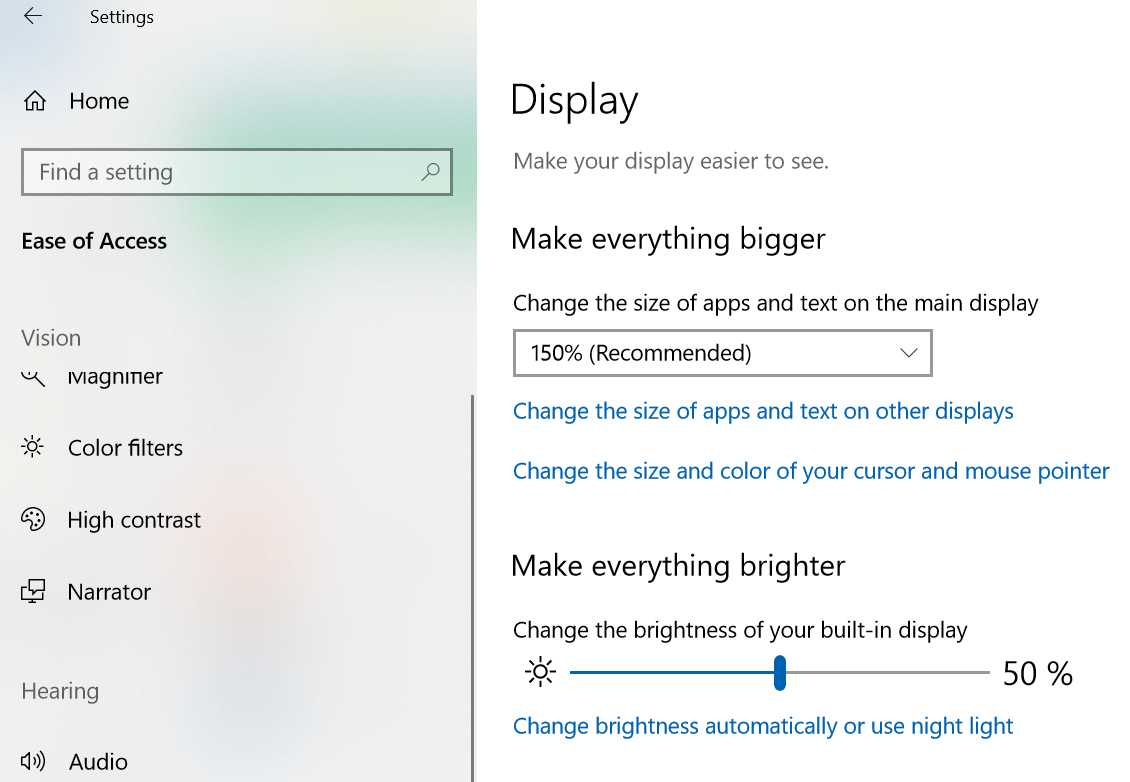Click the scaling dropdown chevron arrow
Image resolution: width=1130 pixels, height=782 pixels.
click(x=908, y=353)
